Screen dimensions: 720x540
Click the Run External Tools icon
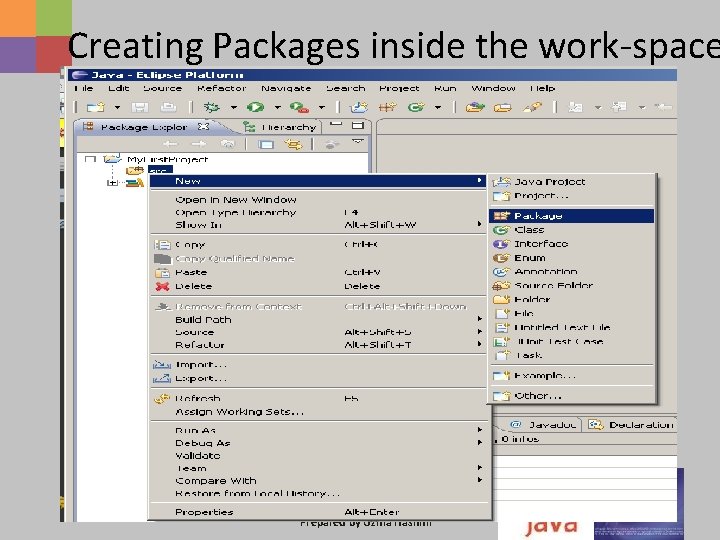(299, 107)
